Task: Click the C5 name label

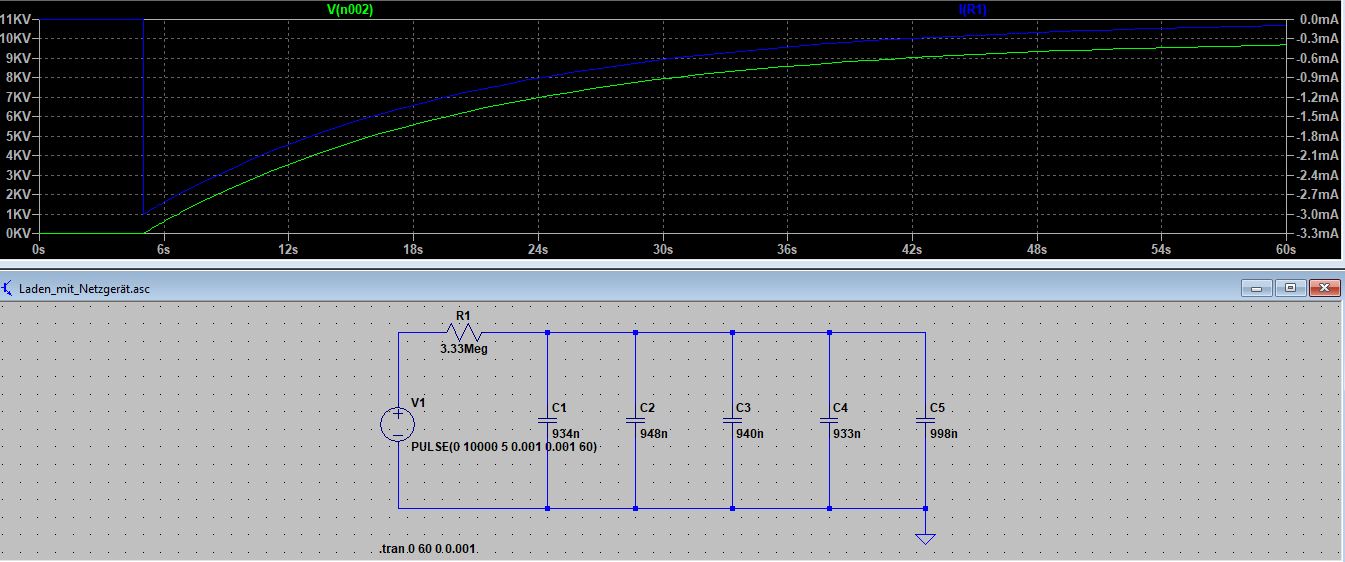Action: (937, 408)
